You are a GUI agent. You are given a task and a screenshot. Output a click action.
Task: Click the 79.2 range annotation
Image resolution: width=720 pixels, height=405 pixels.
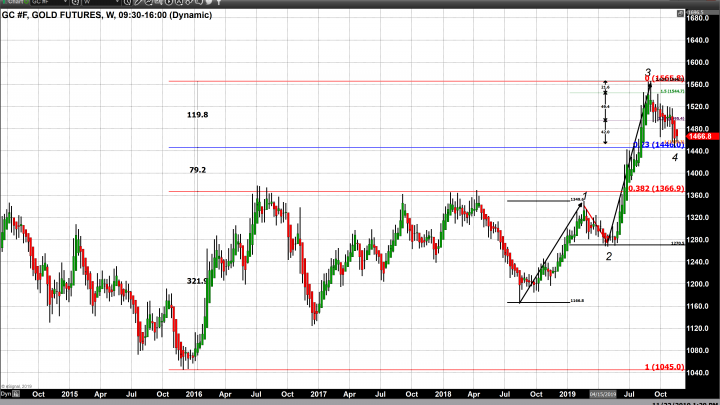(197, 170)
